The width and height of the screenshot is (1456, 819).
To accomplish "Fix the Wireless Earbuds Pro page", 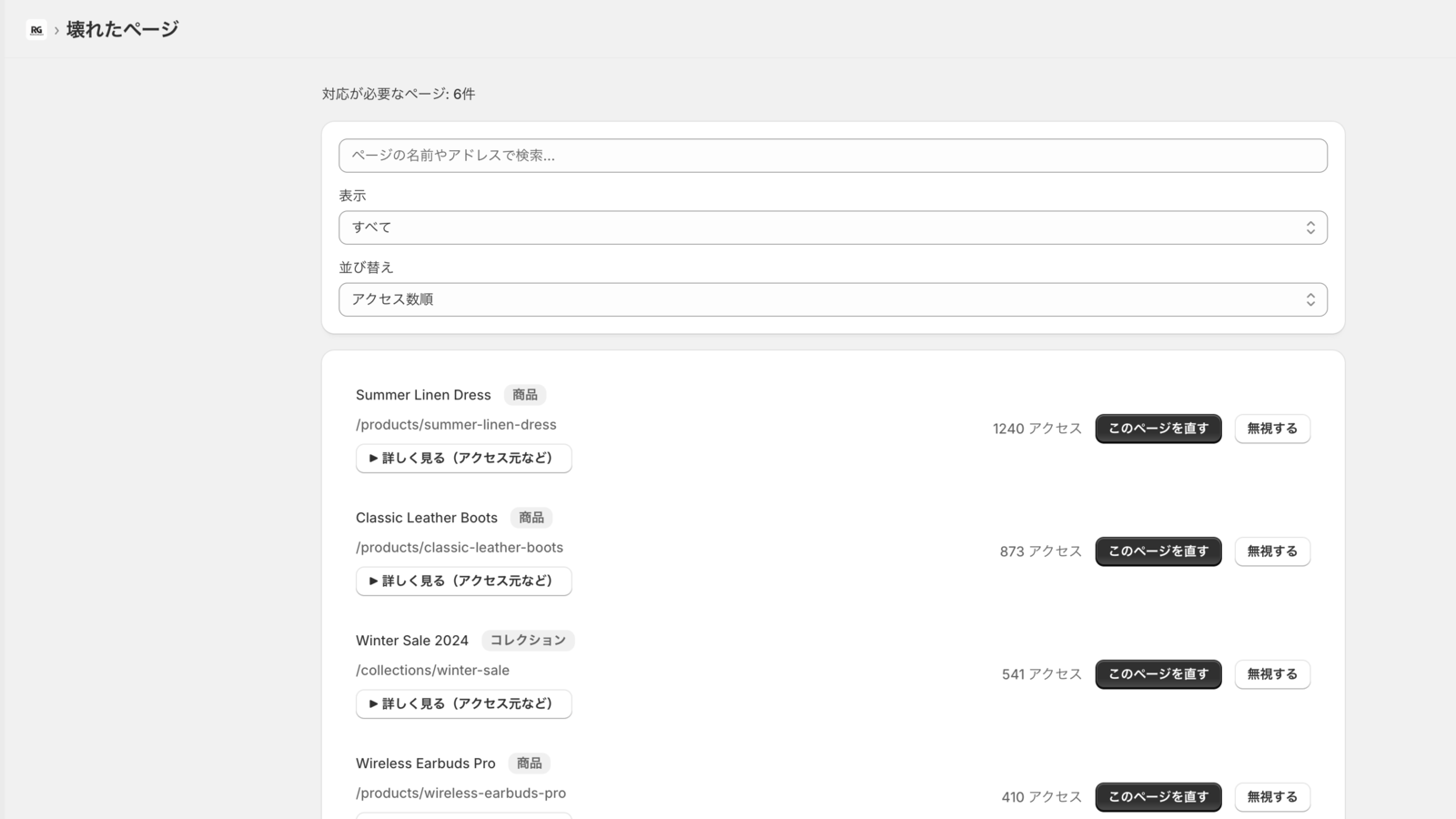I will point(1158,797).
